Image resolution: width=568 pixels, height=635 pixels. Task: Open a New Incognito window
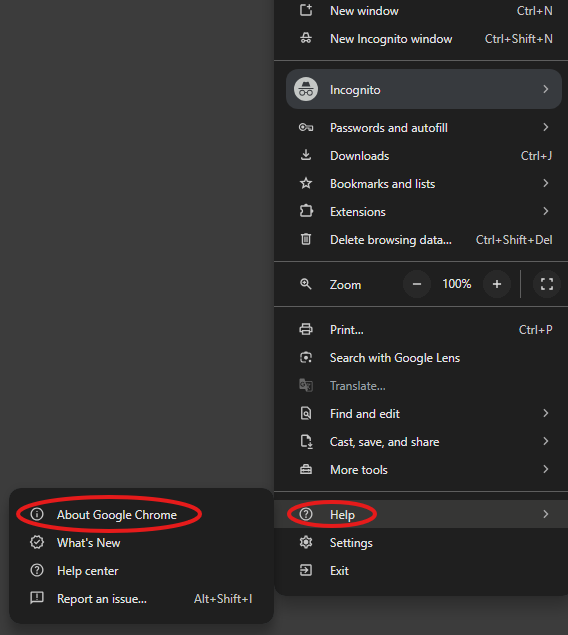click(421, 39)
